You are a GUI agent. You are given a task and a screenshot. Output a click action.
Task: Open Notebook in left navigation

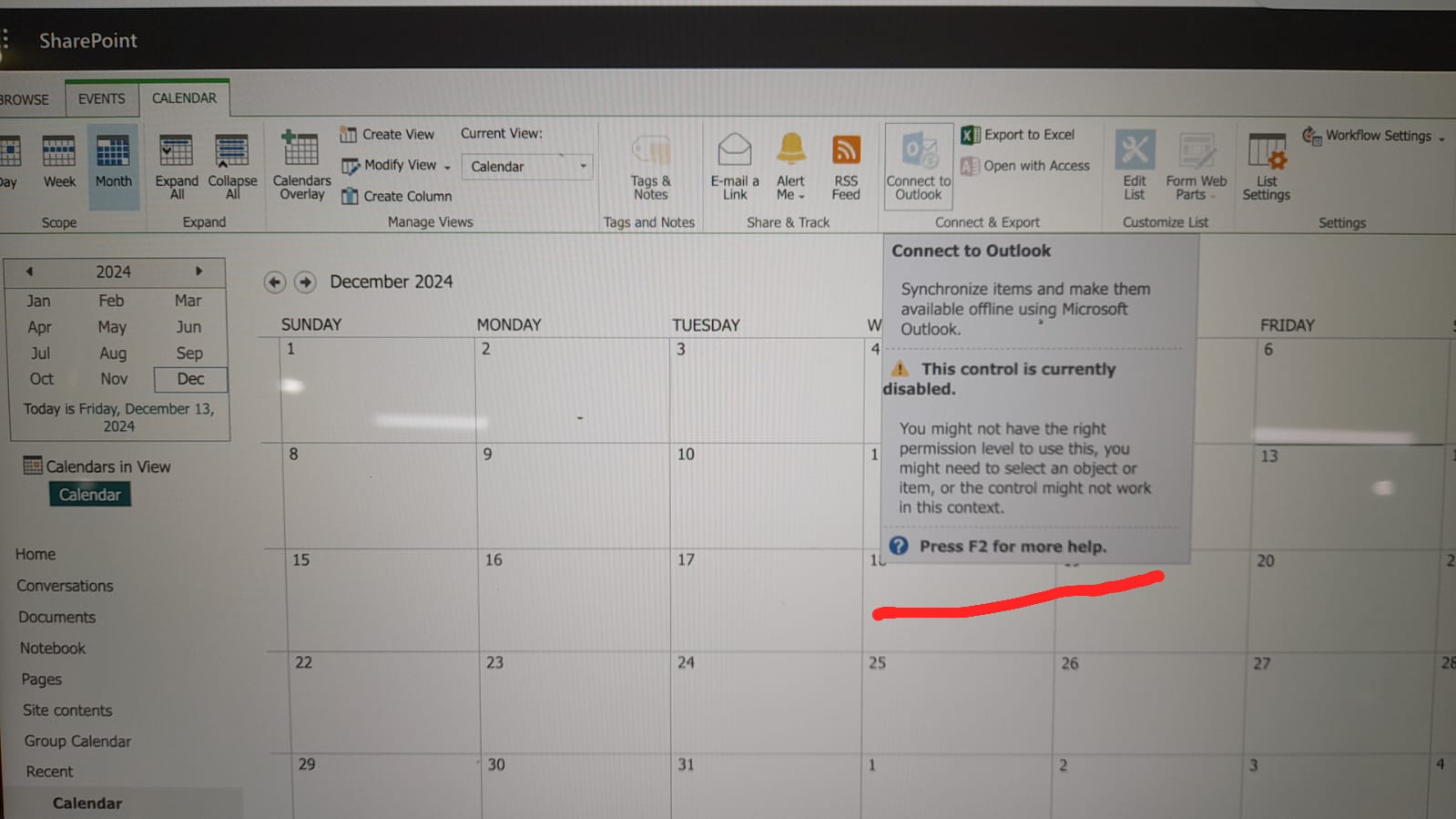(53, 648)
